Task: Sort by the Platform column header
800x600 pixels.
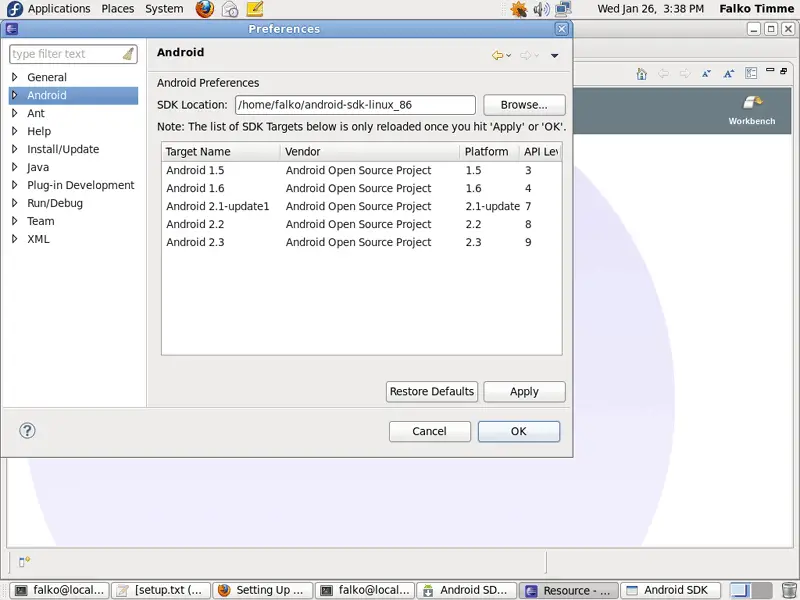Action: [489, 152]
